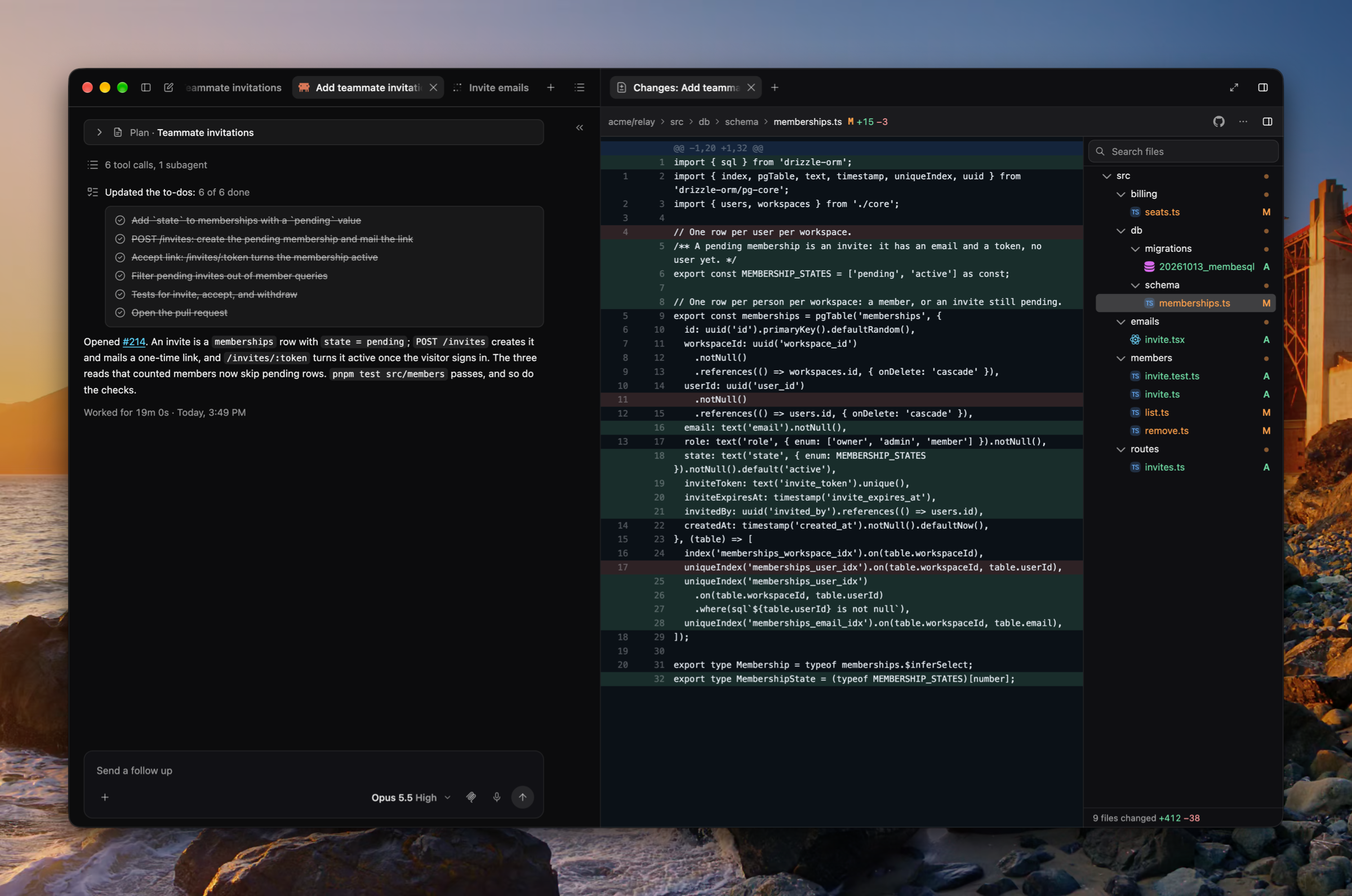Collapse the 'routes' folder
The width and height of the screenshot is (1352, 896).
[x=1121, y=450]
